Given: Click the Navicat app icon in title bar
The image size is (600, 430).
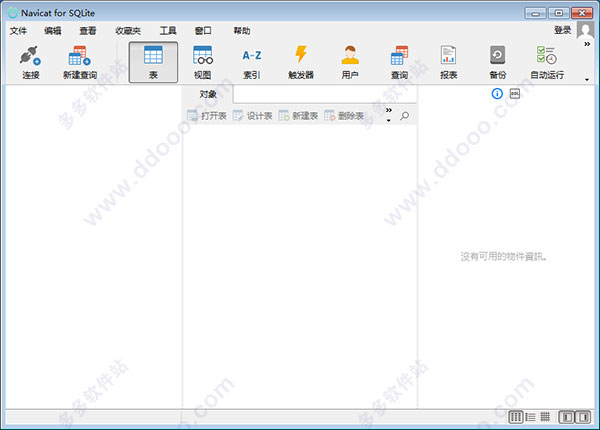Looking at the screenshot, I should pos(13,13).
